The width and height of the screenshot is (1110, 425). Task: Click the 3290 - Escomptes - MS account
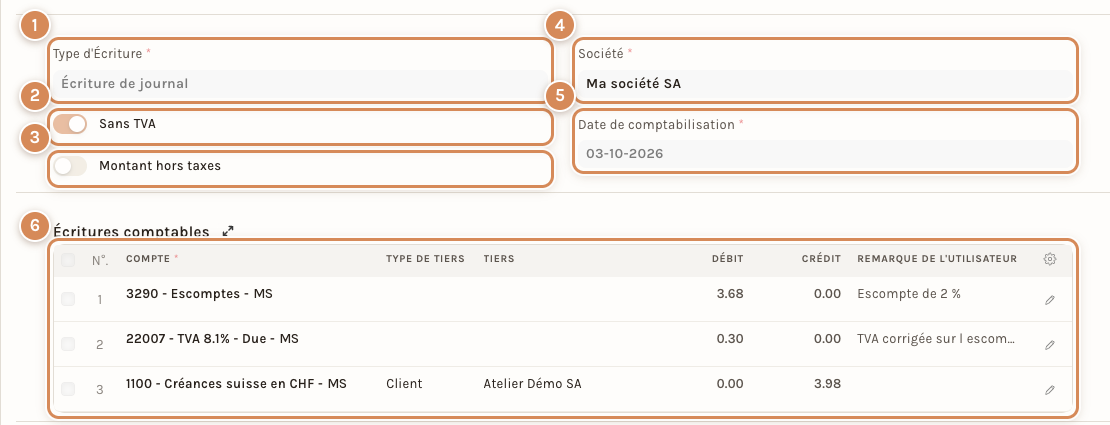click(199, 294)
